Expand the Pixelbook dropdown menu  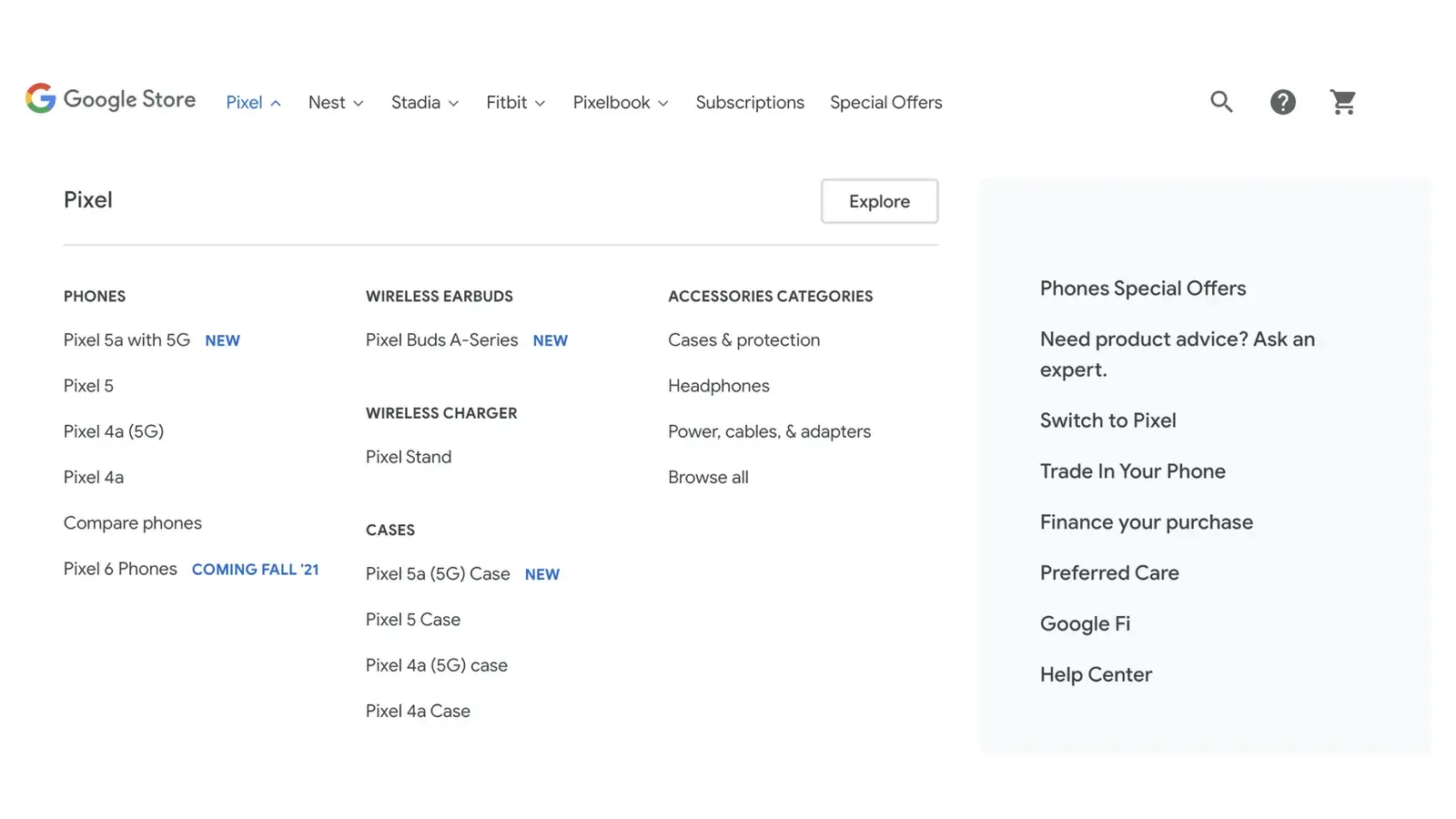(621, 103)
